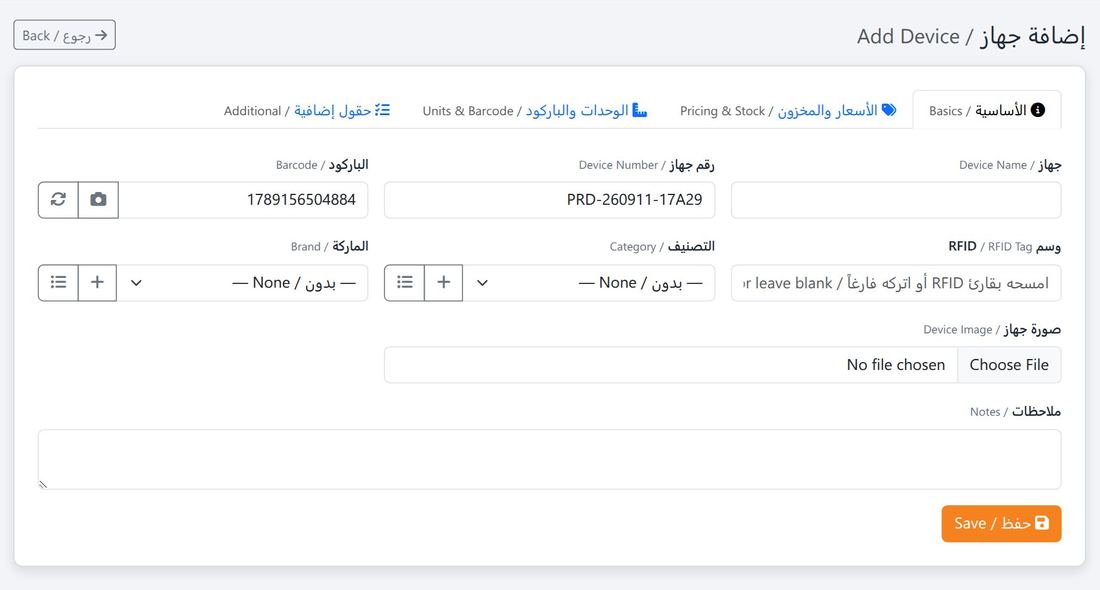Click the notes textarea resize handle
The image size is (1100, 590).
point(43,484)
